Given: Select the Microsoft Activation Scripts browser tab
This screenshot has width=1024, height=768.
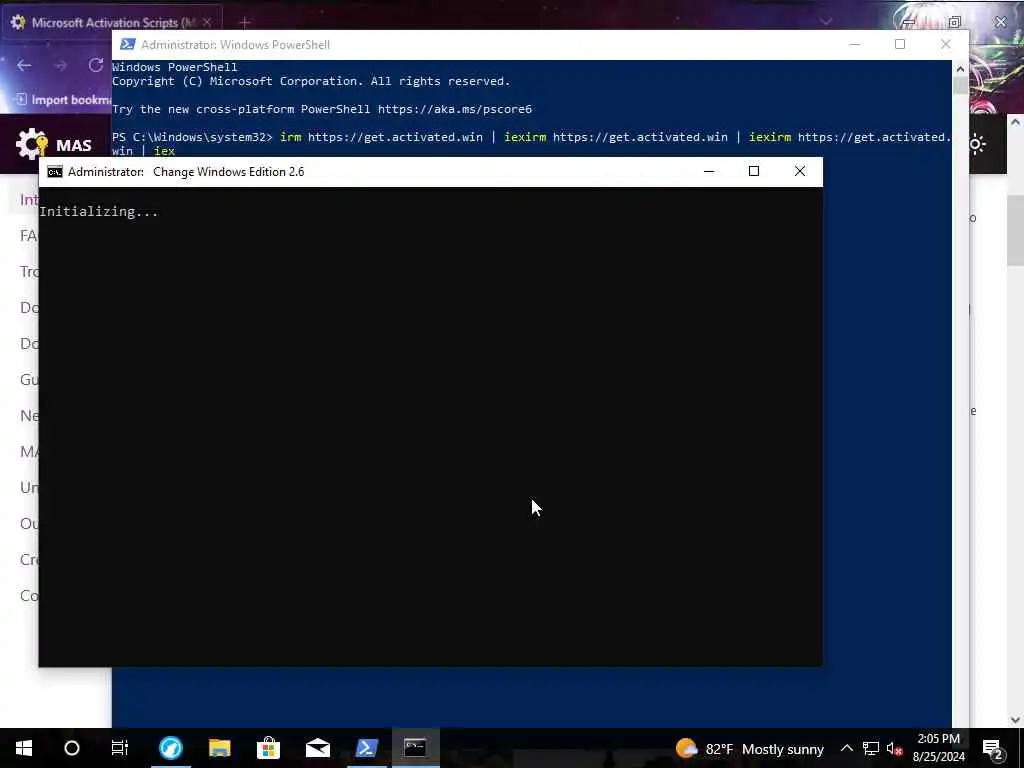Looking at the screenshot, I should [x=112, y=22].
